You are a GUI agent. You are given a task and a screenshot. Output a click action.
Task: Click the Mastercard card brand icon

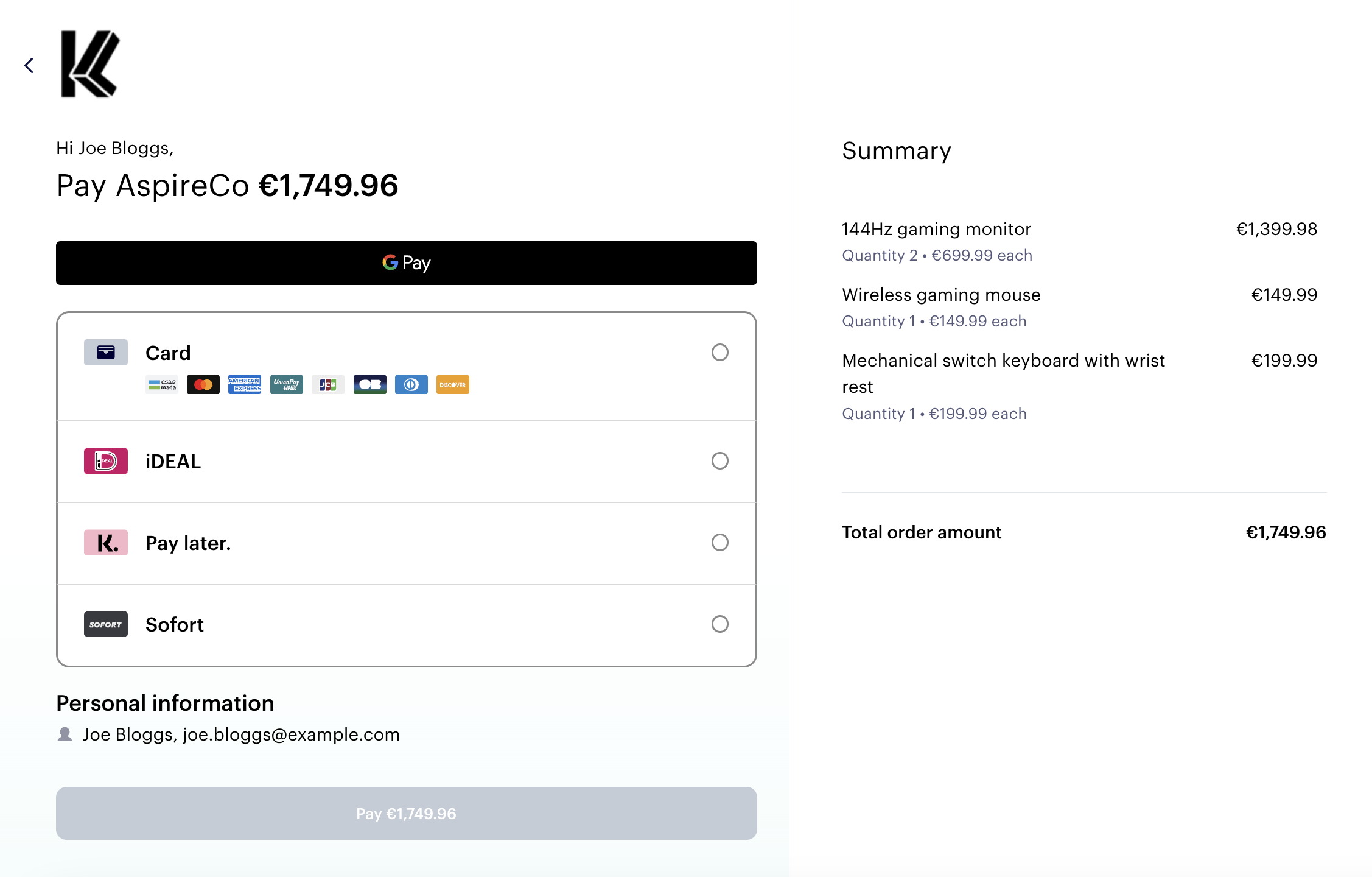coord(203,384)
